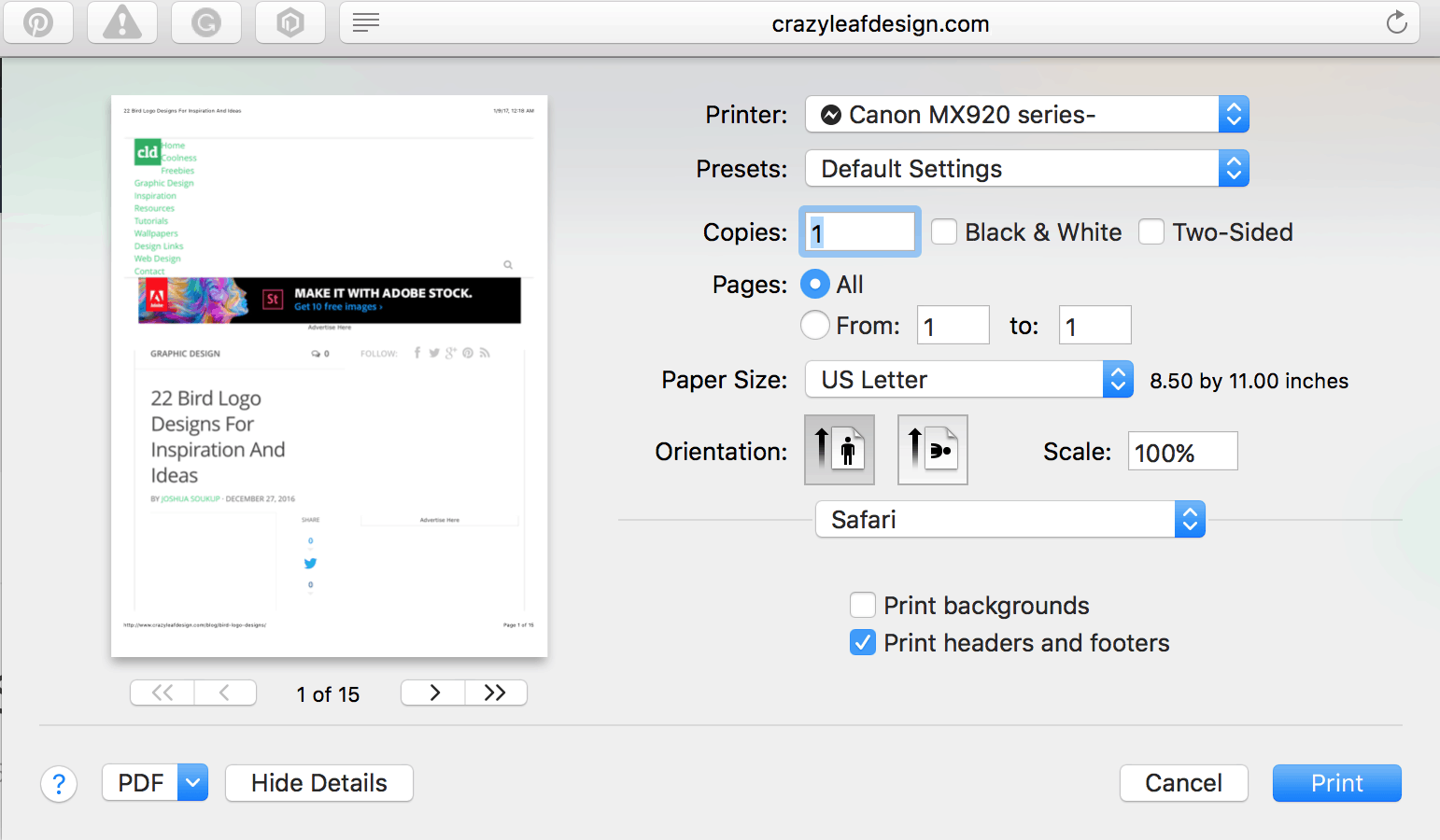
Task: Enable the Black & White checkbox
Action: [944, 232]
